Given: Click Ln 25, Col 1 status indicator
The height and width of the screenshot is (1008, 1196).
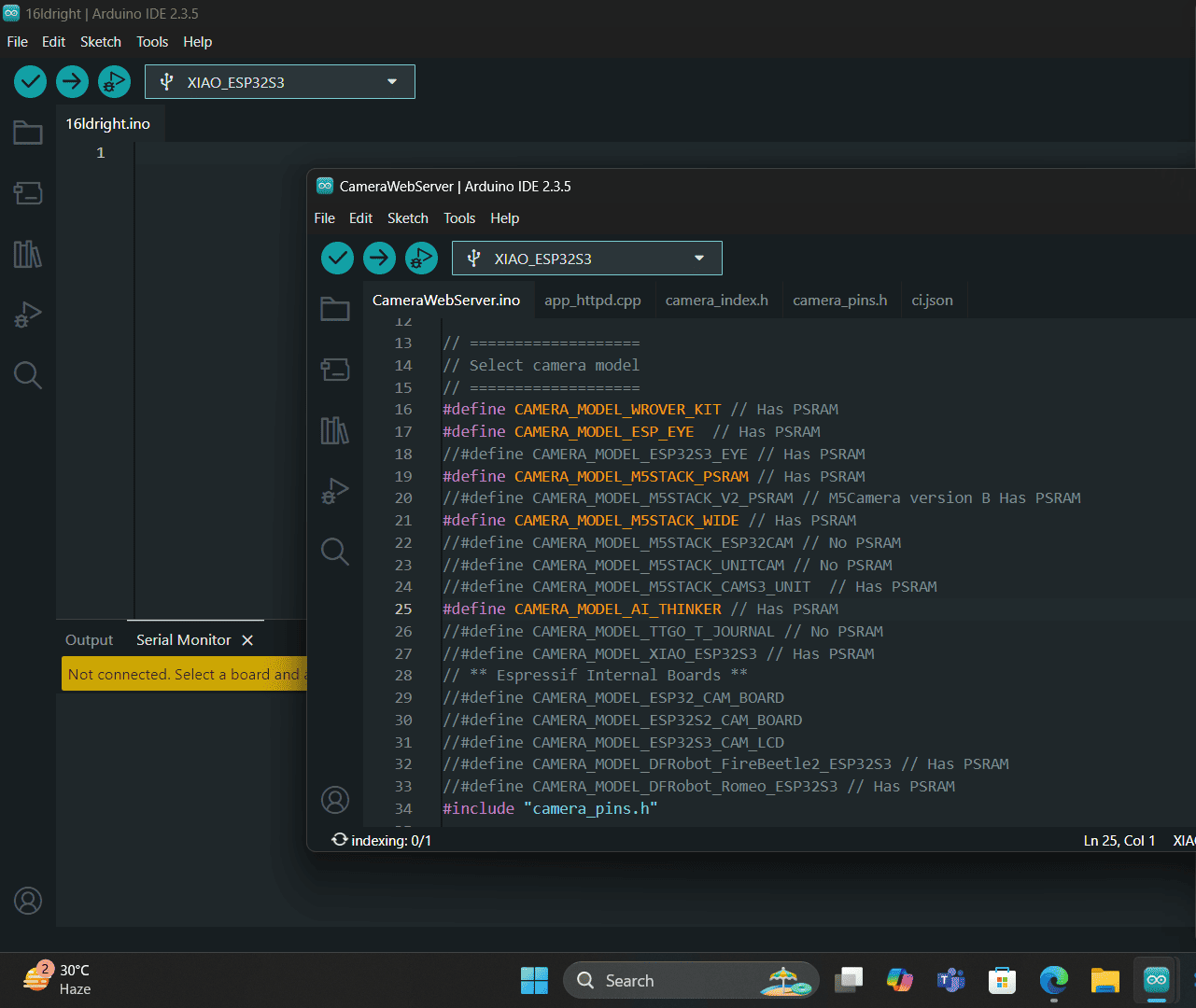Looking at the screenshot, I should [1119, 841].
